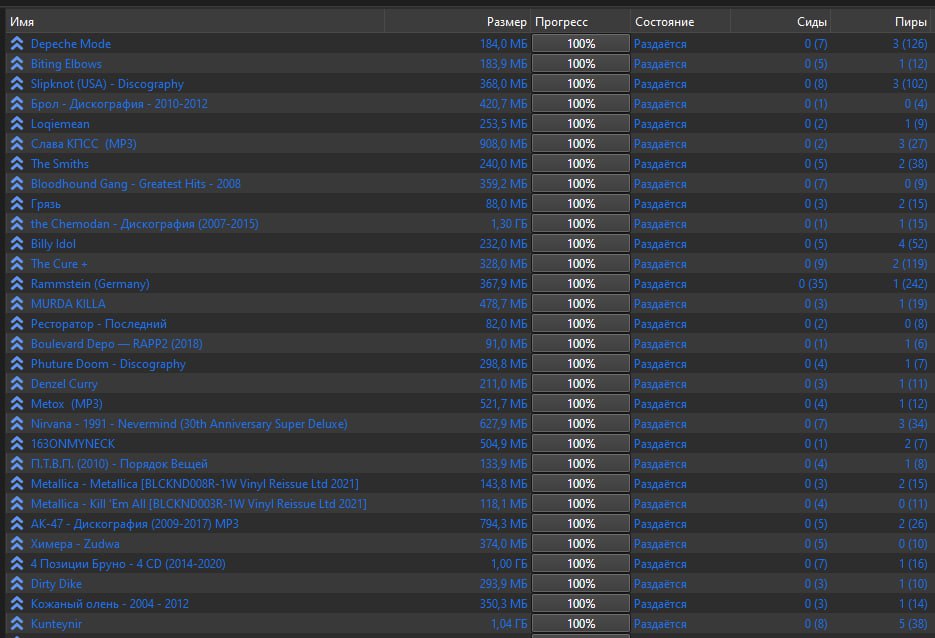Click the seeding icon beside Depeche Mode

[x=17, y=44]
